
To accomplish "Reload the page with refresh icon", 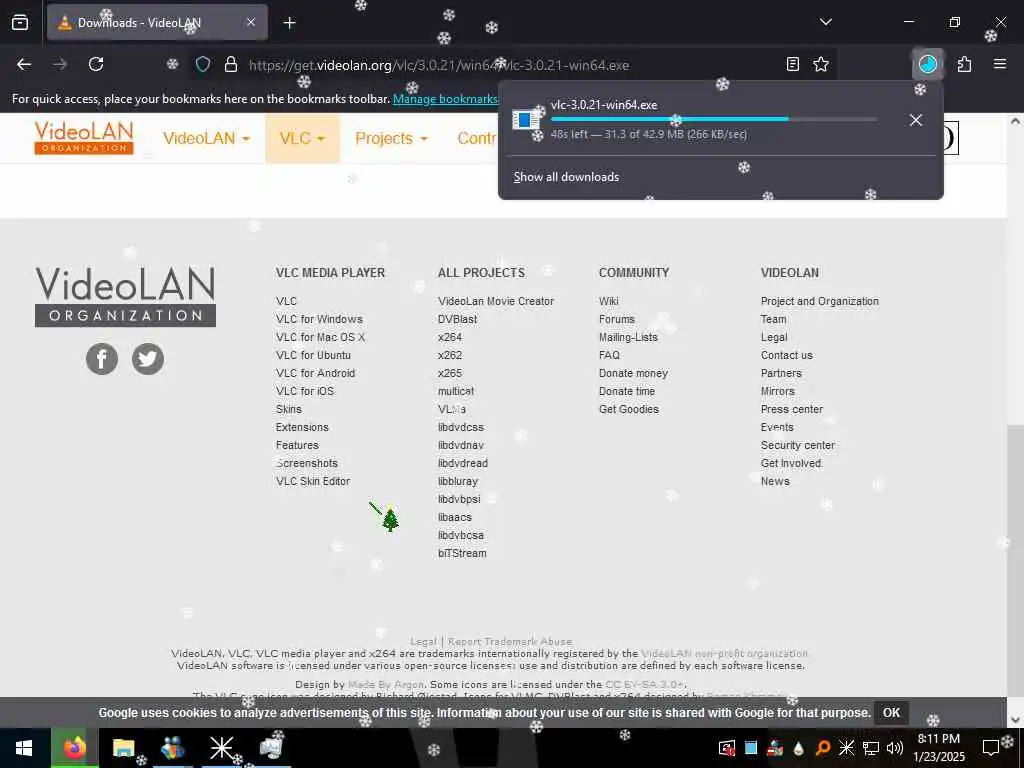I will 96,64.
